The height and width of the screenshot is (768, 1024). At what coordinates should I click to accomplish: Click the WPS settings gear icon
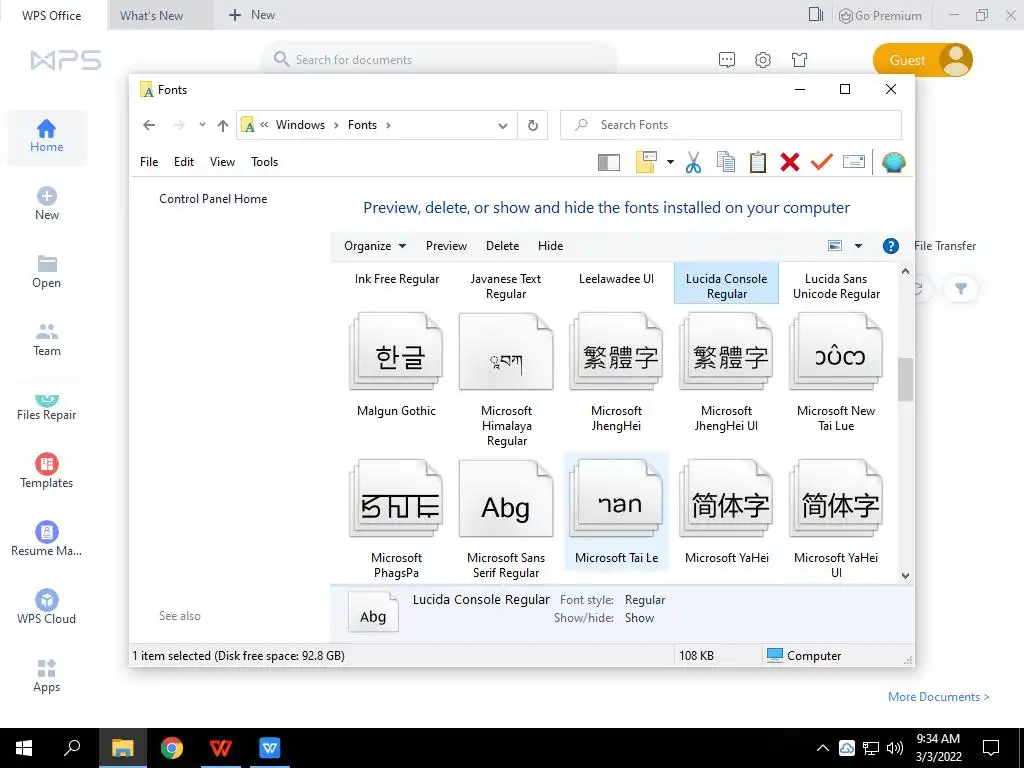pyautogui.click(x=763, y=60)
